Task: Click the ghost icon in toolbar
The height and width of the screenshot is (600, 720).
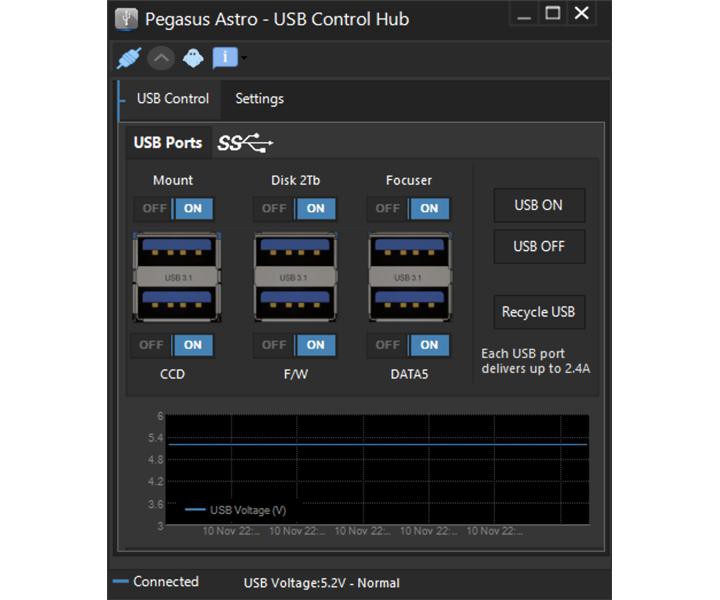Action: tap(193, 58)
